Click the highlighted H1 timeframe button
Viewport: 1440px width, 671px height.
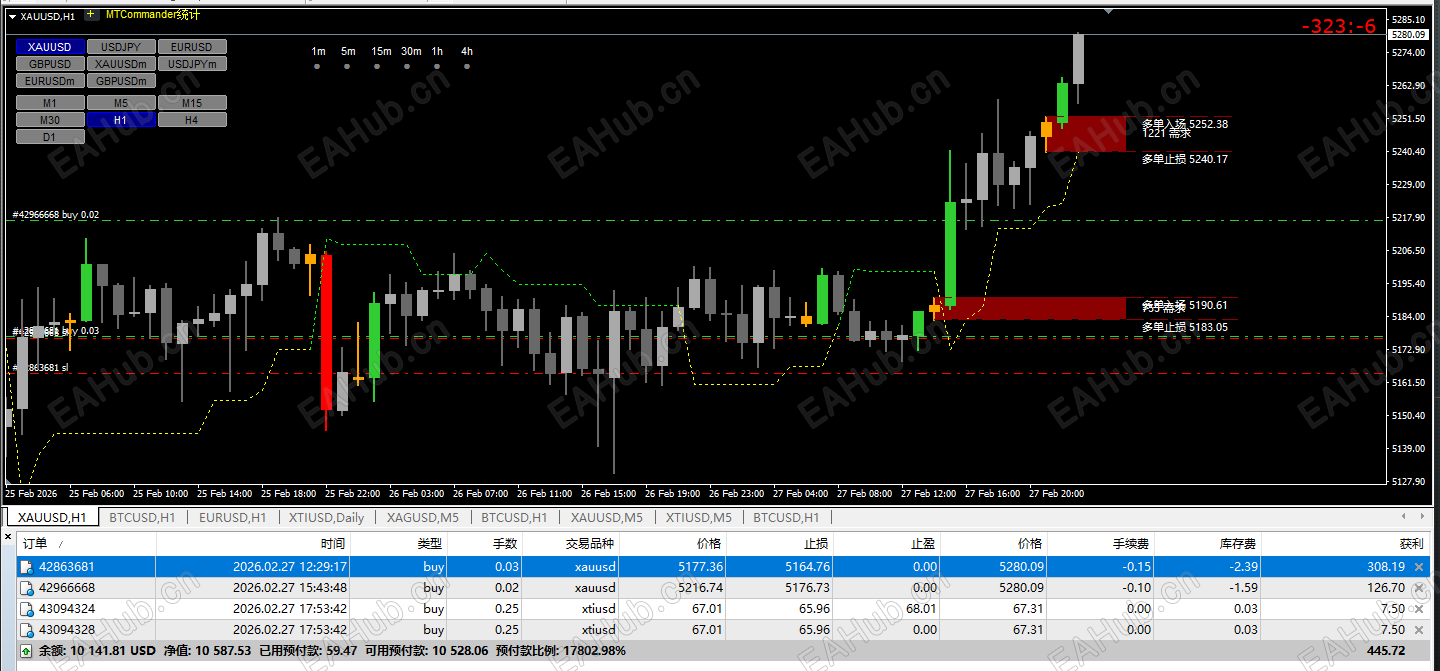[121, 120]
